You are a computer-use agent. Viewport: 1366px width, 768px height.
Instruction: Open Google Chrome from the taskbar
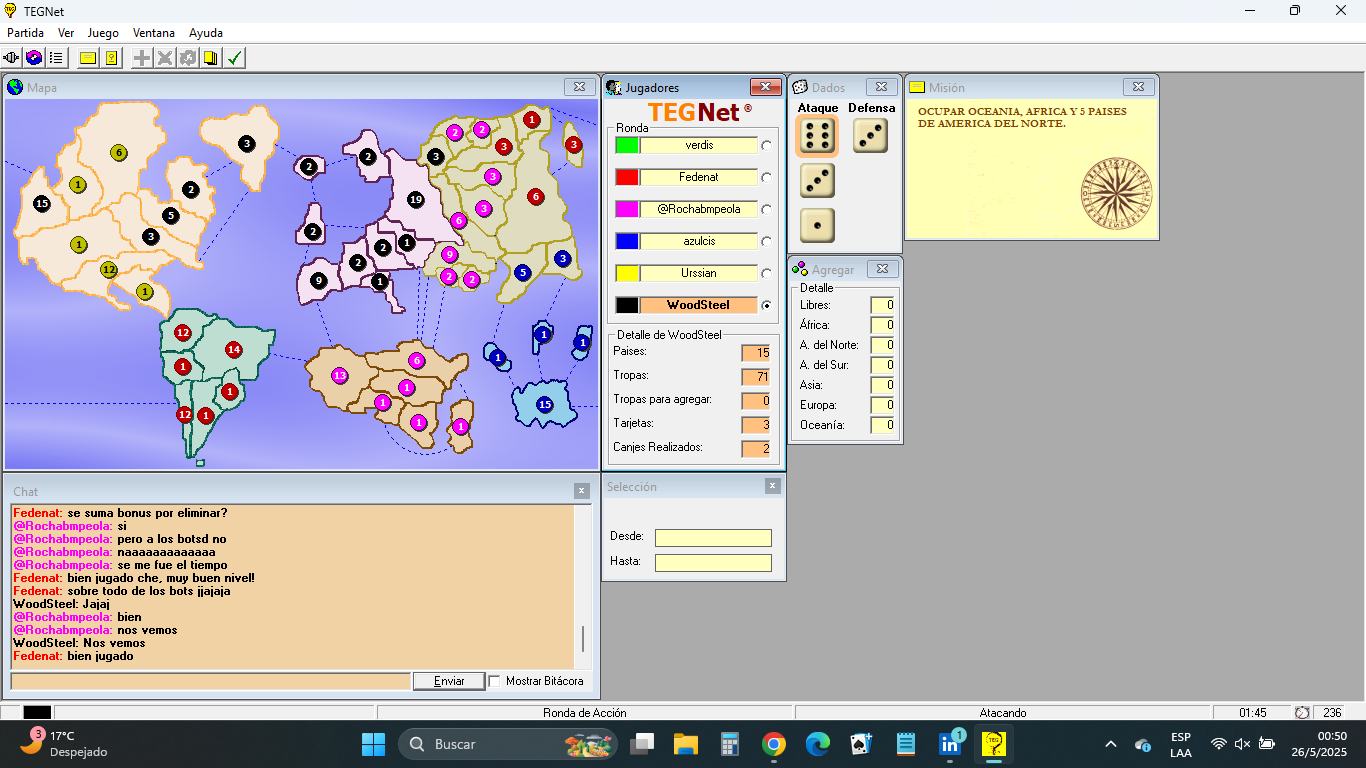pos(773,744)
